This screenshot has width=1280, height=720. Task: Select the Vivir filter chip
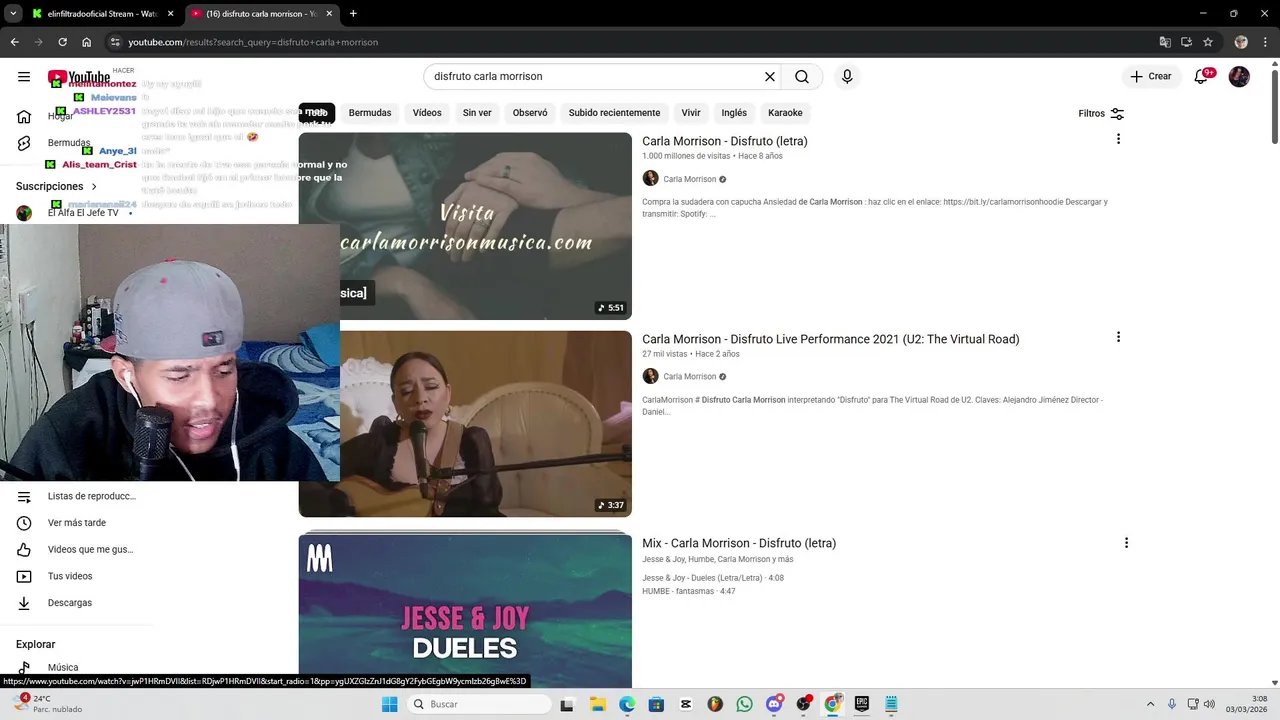691,113
